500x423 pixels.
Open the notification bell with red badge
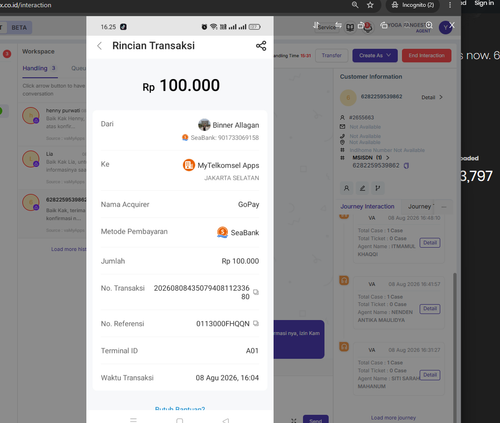pyautogui.click(x=368, y=27)
